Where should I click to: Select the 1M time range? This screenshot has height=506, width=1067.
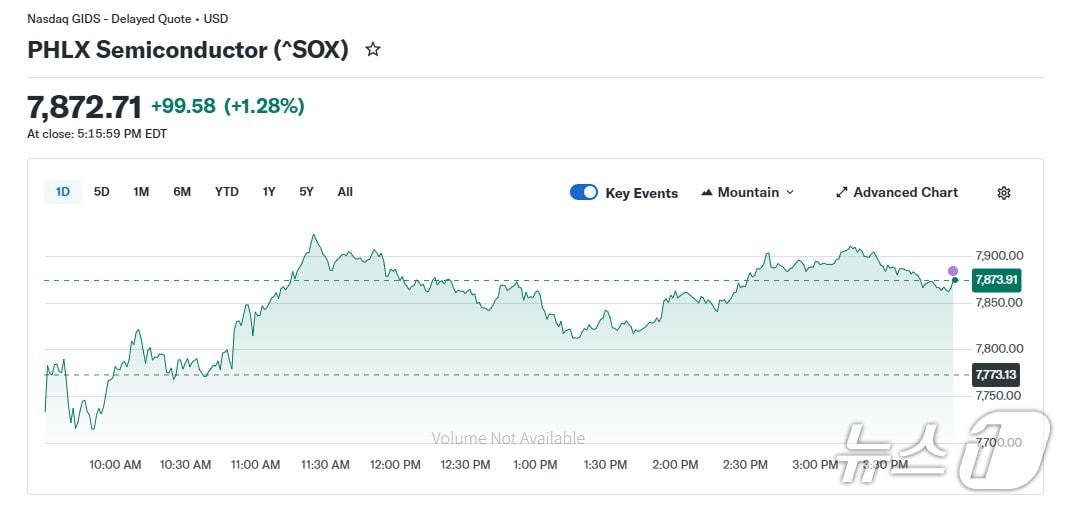pos(141,192)
